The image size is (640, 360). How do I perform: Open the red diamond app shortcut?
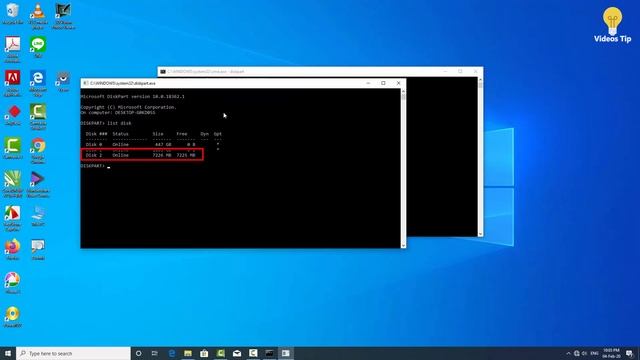(x=13, y=115)
